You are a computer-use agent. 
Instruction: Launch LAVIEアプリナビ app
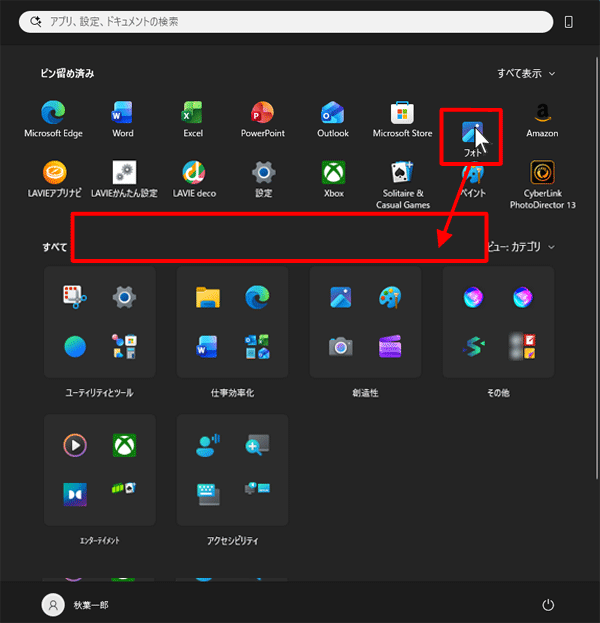point(54,180)
